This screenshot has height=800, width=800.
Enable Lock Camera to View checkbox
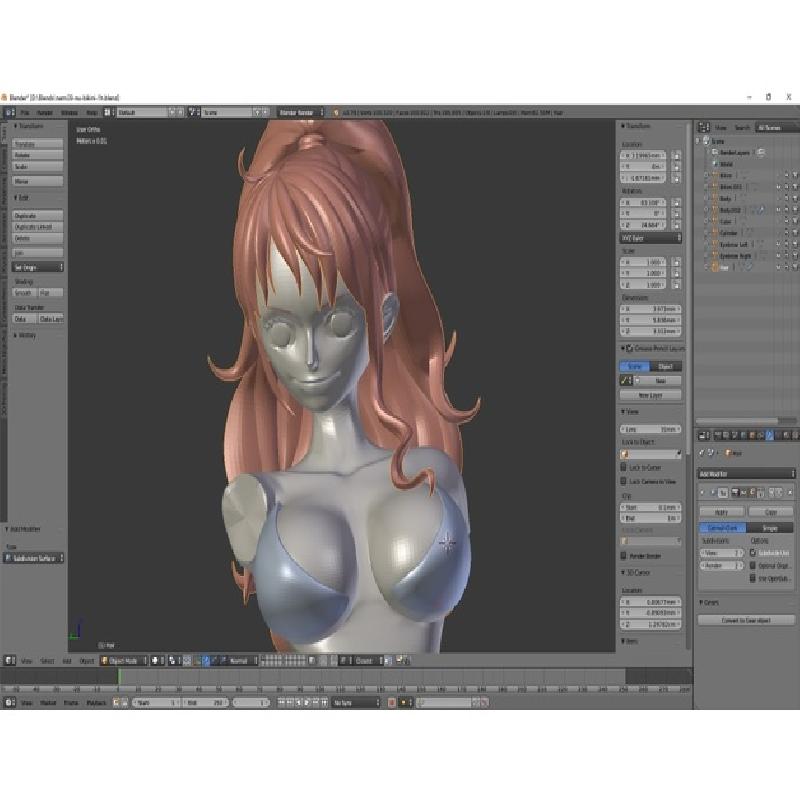[623, 481]
